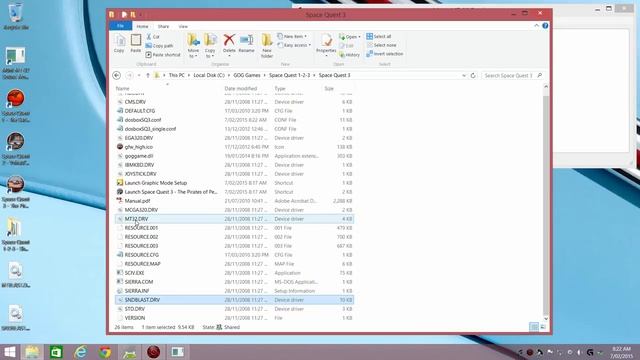Expand the New item dropdown

tap(292, 36)
